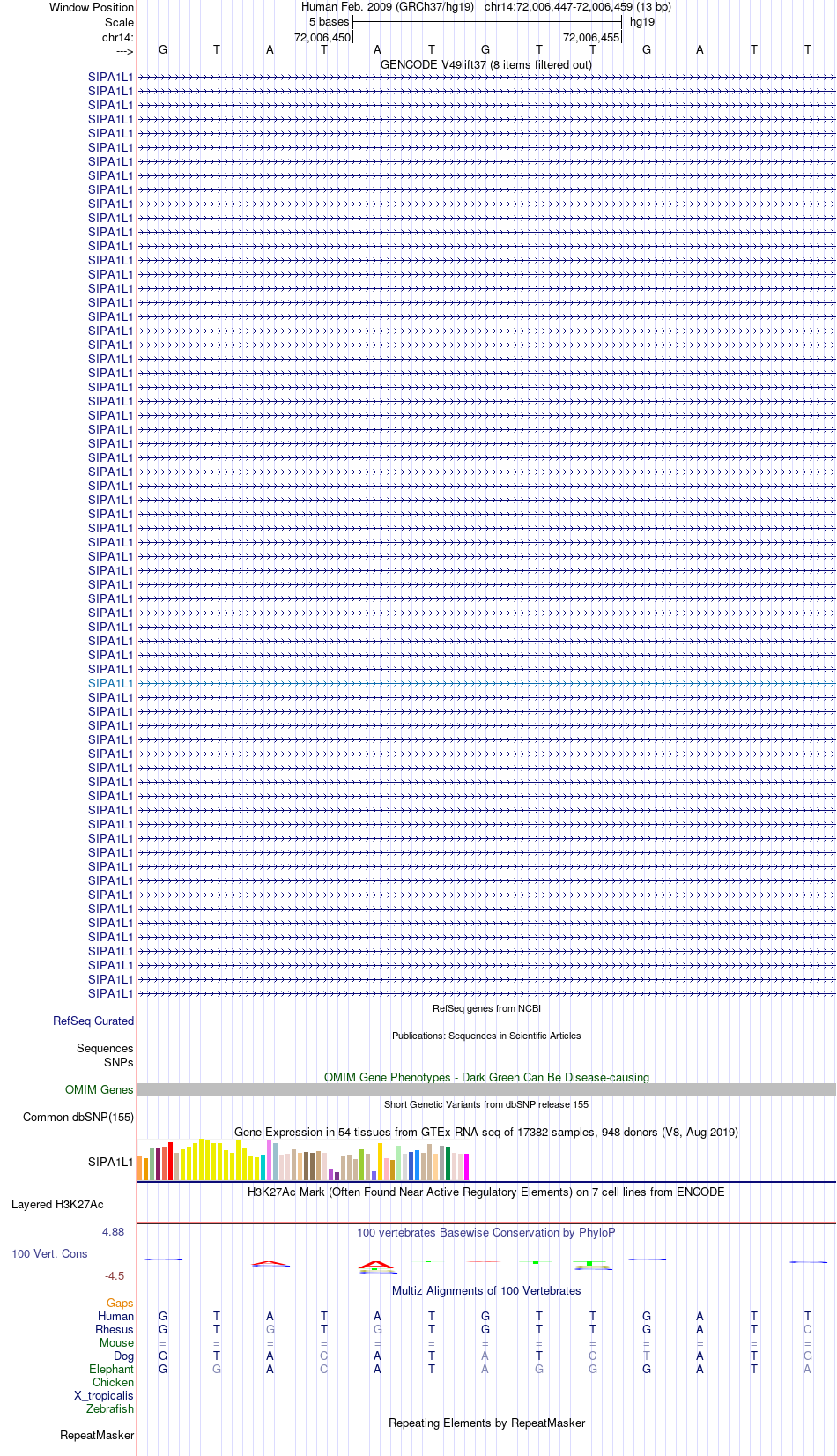The image size is (837, 1456).
Task: Click the magenta bar in the GTEx expression chart
Action: (467, 1167)
